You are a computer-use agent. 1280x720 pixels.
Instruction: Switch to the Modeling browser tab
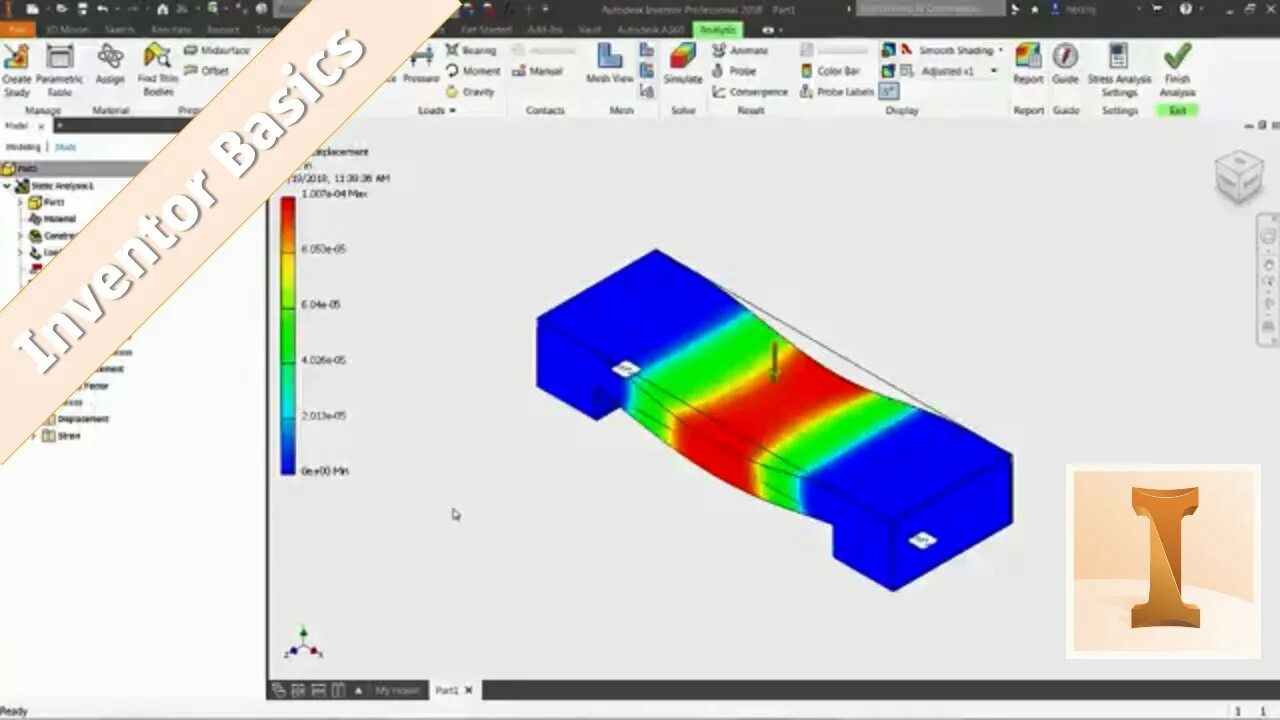pyautogui.click(x=23, y=147)
